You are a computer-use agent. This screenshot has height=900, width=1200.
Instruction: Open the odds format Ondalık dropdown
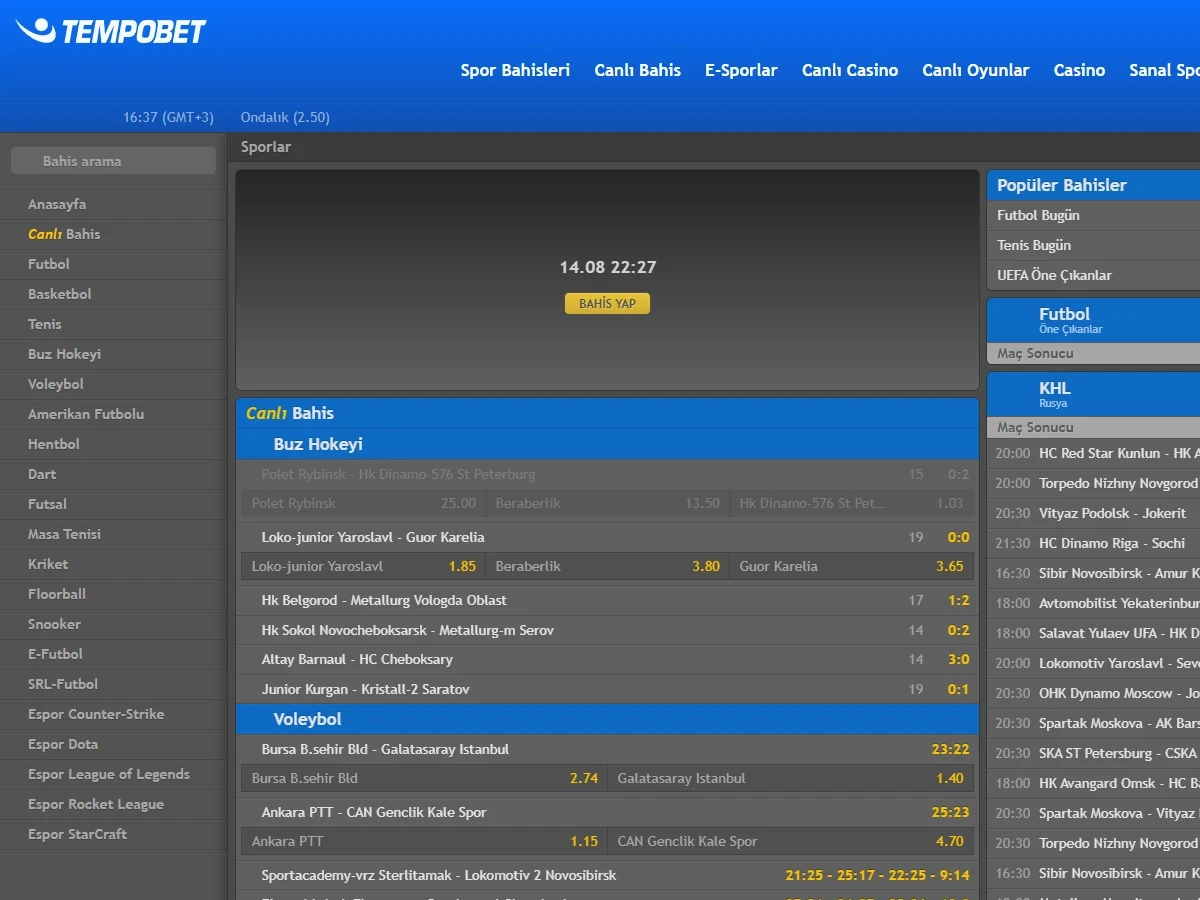point(285,117)
